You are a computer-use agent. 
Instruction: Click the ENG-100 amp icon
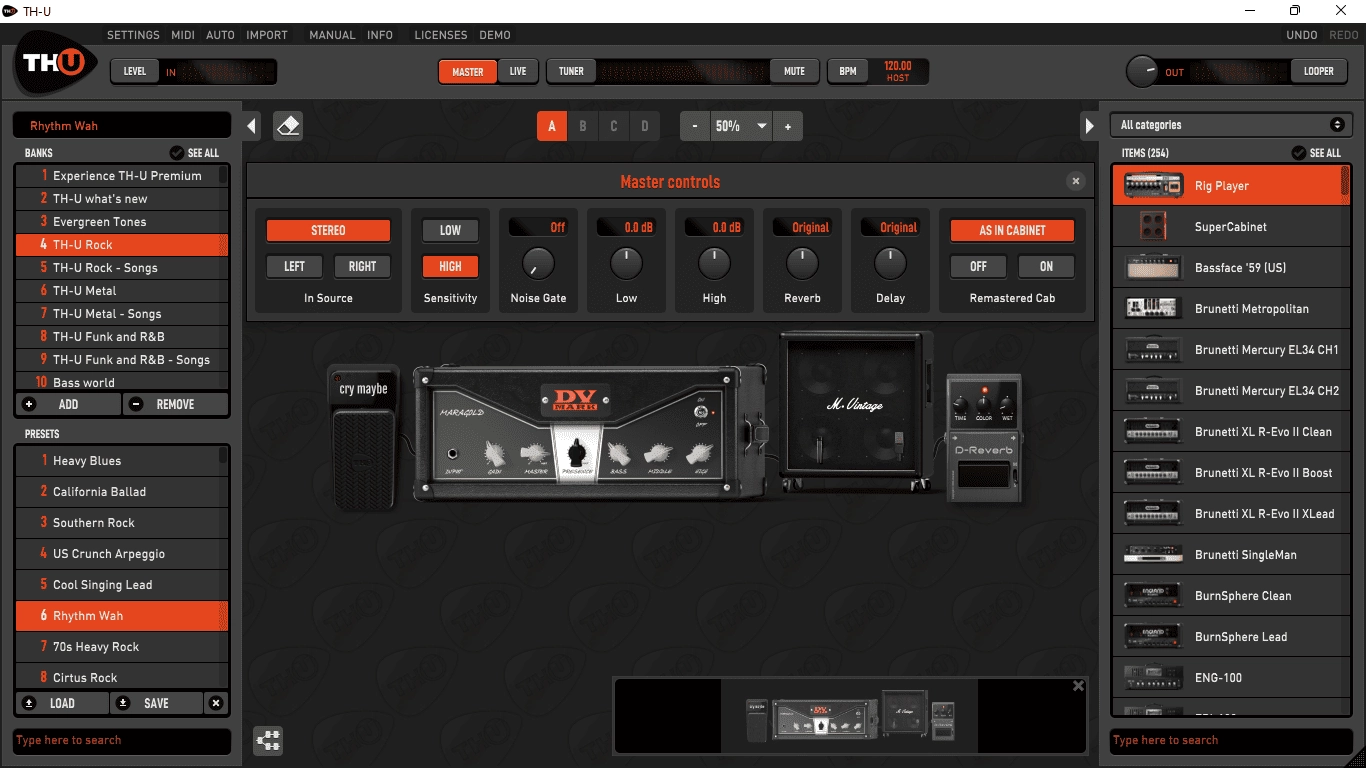point(1153,677)
